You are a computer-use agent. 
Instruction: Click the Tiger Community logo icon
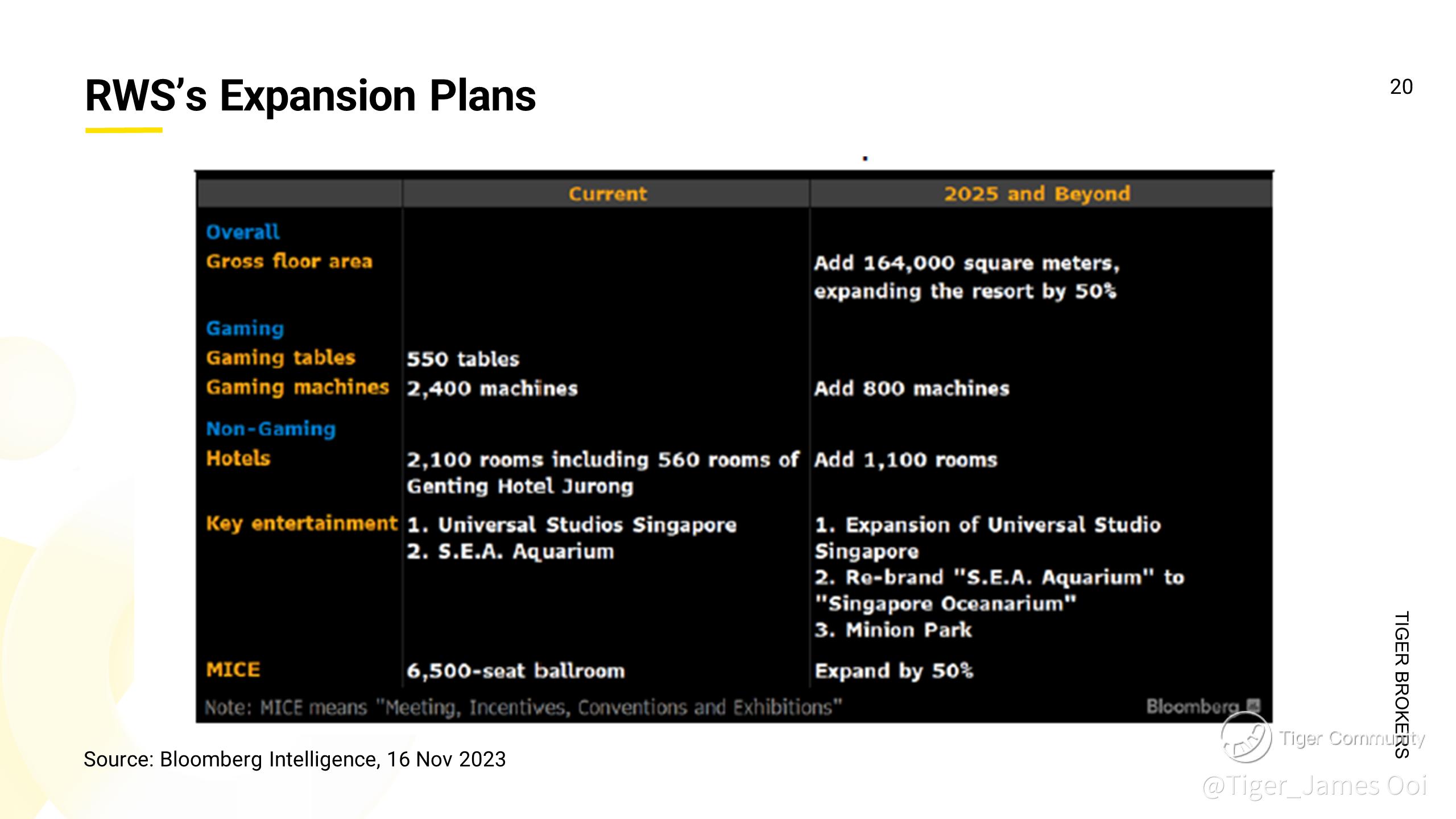(x=1246, y=737)
